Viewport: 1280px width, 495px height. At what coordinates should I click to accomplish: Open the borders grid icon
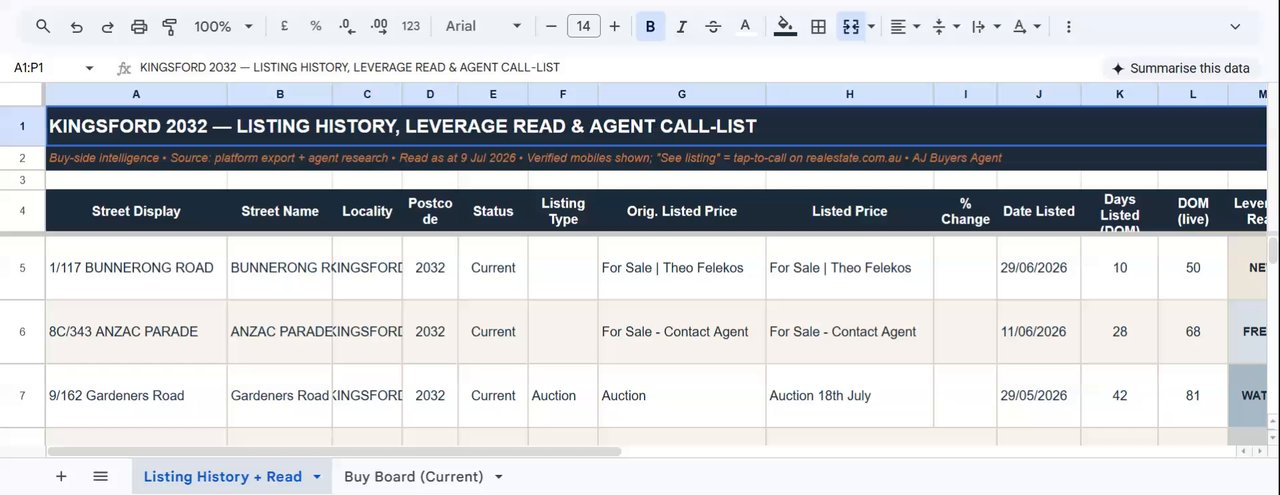818,27
